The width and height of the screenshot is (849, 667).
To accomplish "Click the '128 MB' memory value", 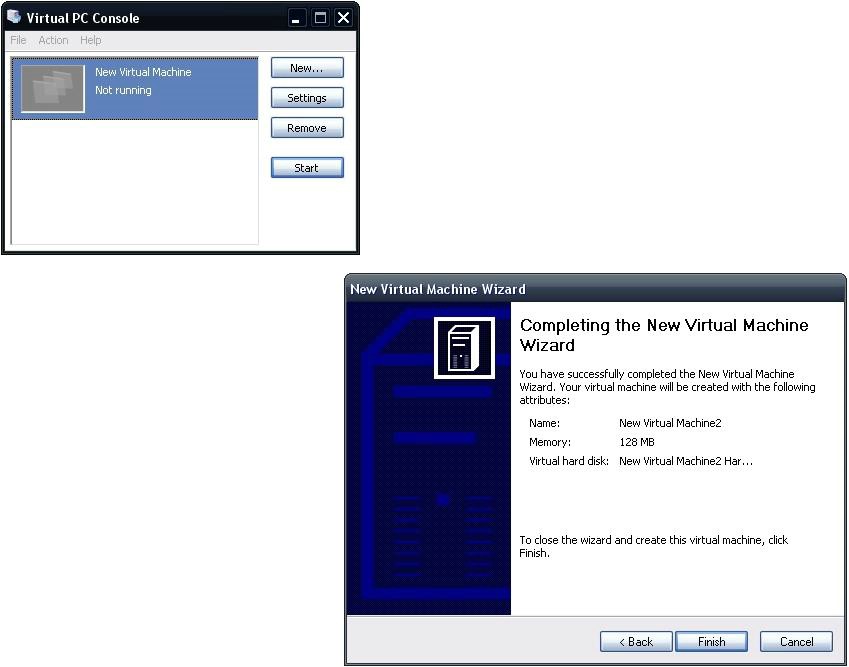I will (637, 442).
